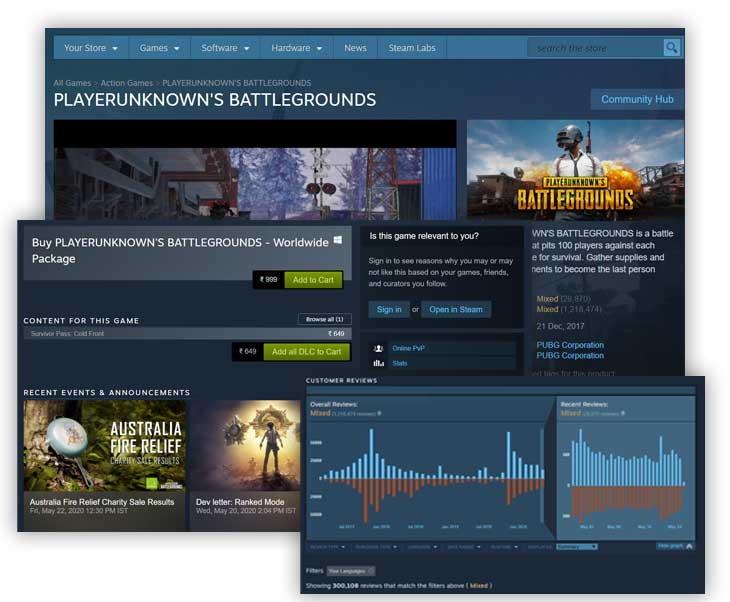Open the Steam Labs menu item
The width and height of the screenshot is (730, 602).
pos(412,48)
